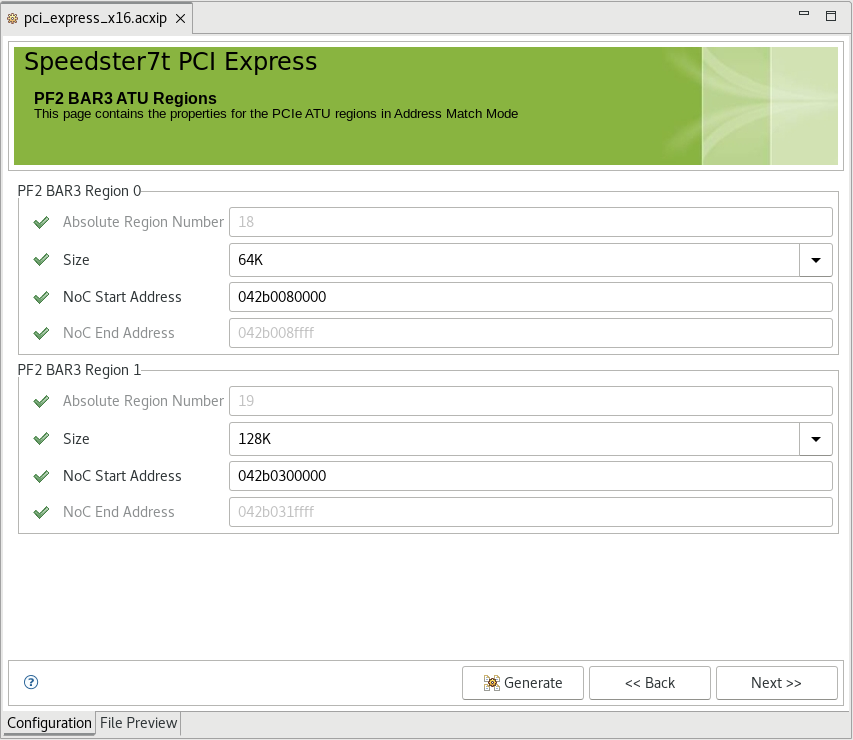Click the green checkmark next to Size in Region 1
The height and width of the screenshot is (740, 853).
pos(40,439)
